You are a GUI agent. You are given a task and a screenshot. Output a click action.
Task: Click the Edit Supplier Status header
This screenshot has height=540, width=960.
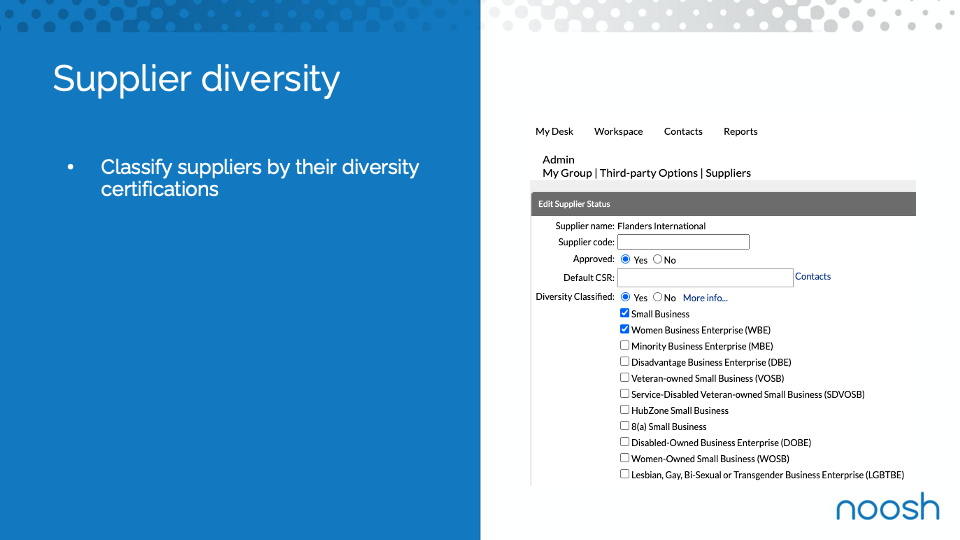pyautogui.click(x=723, y=204)
